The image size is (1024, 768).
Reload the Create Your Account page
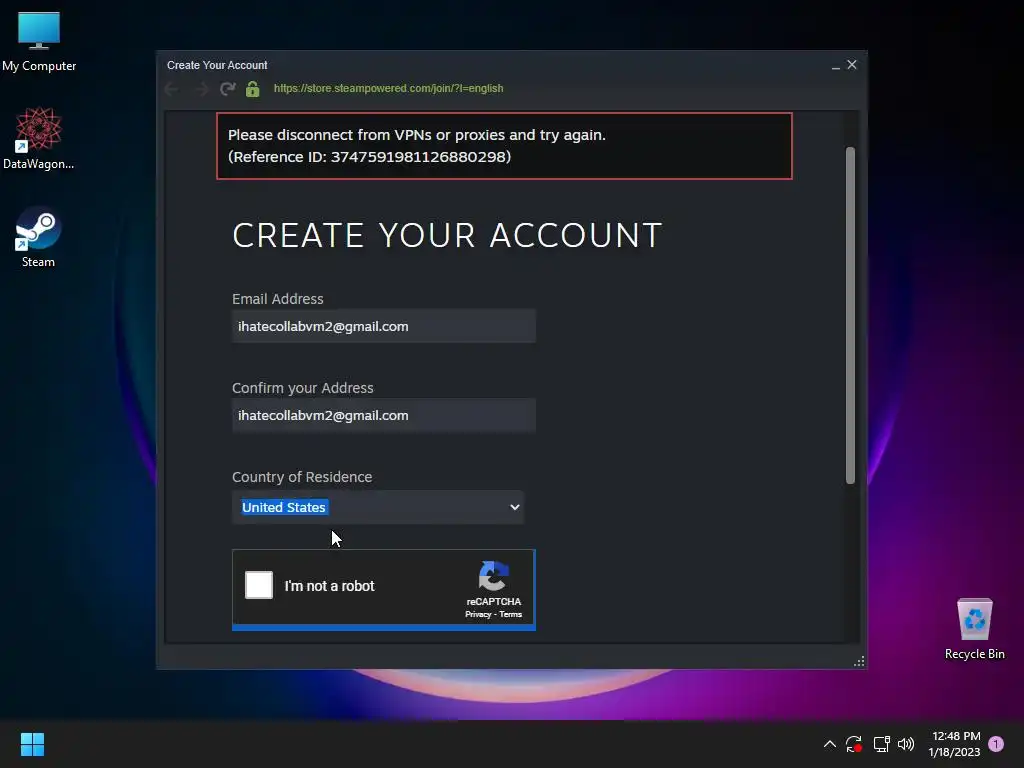pos(227,89)
